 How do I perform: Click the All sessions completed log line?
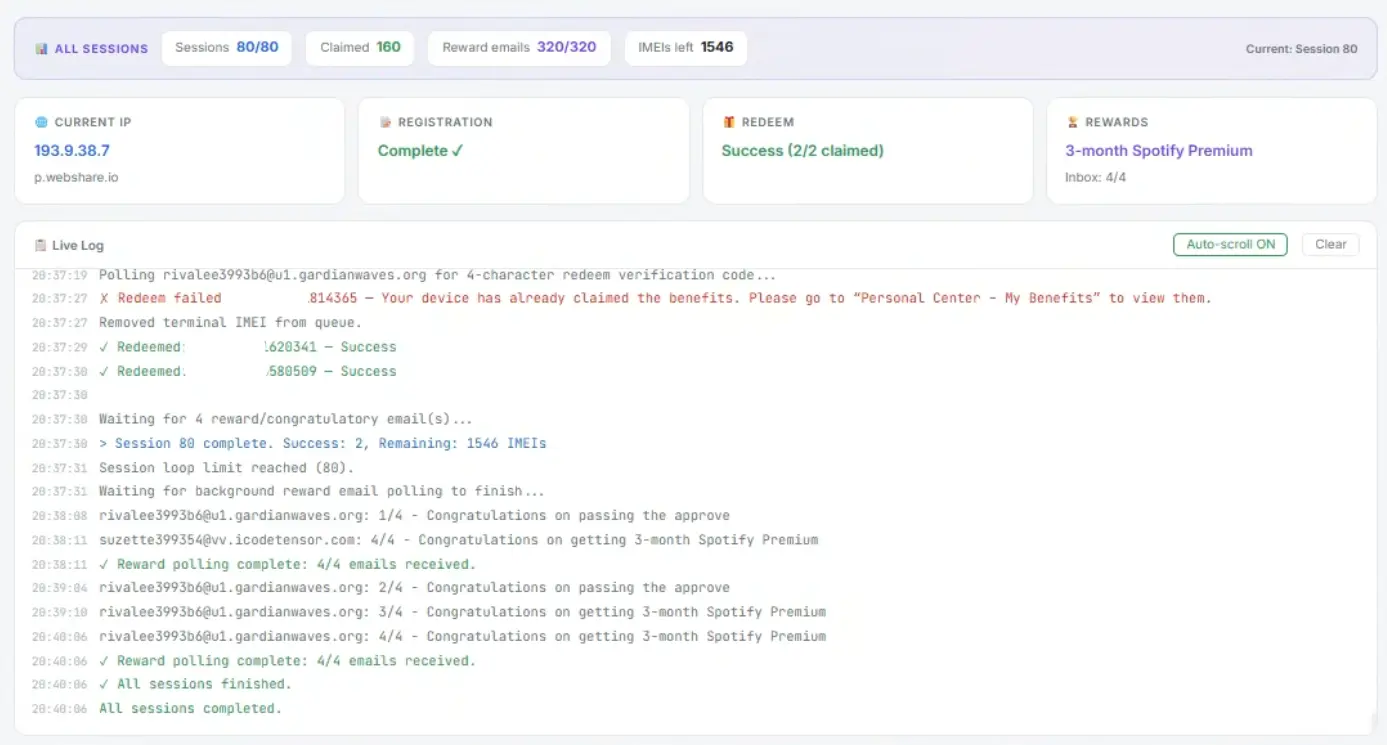(x=190, y=708)
